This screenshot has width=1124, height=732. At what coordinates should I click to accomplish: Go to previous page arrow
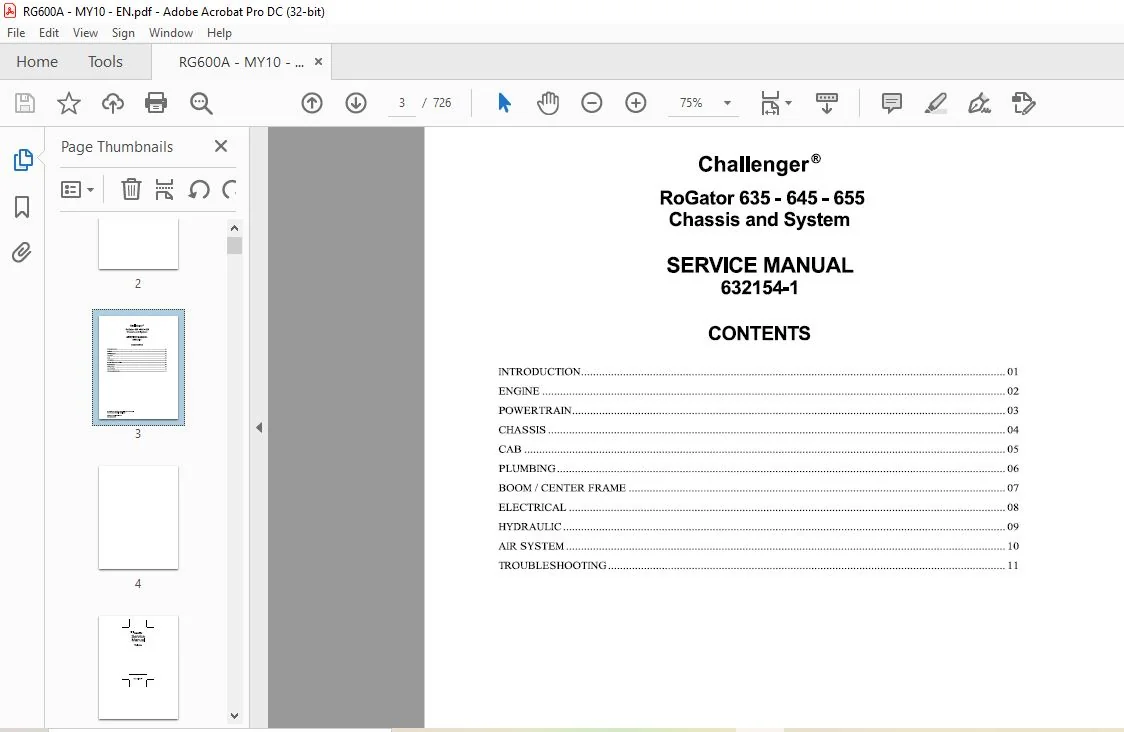pos(312,103)
